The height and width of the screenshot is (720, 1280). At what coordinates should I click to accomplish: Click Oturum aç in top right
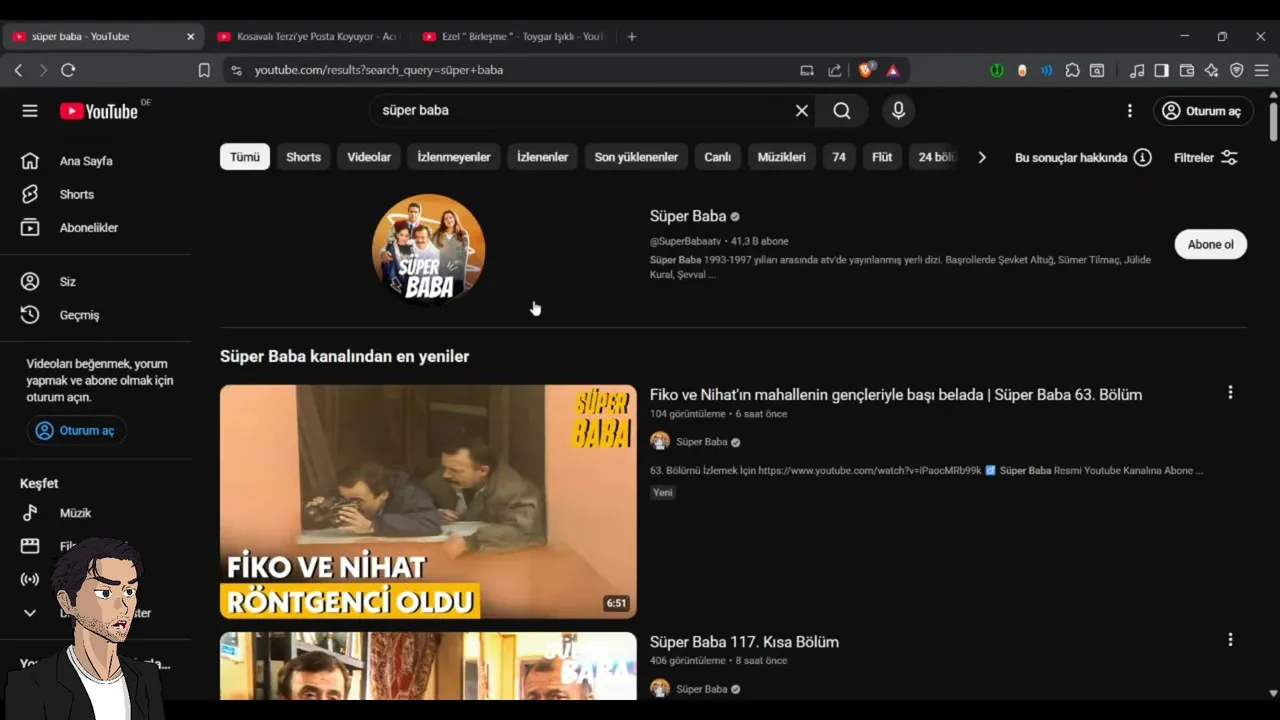(1203, 111)
